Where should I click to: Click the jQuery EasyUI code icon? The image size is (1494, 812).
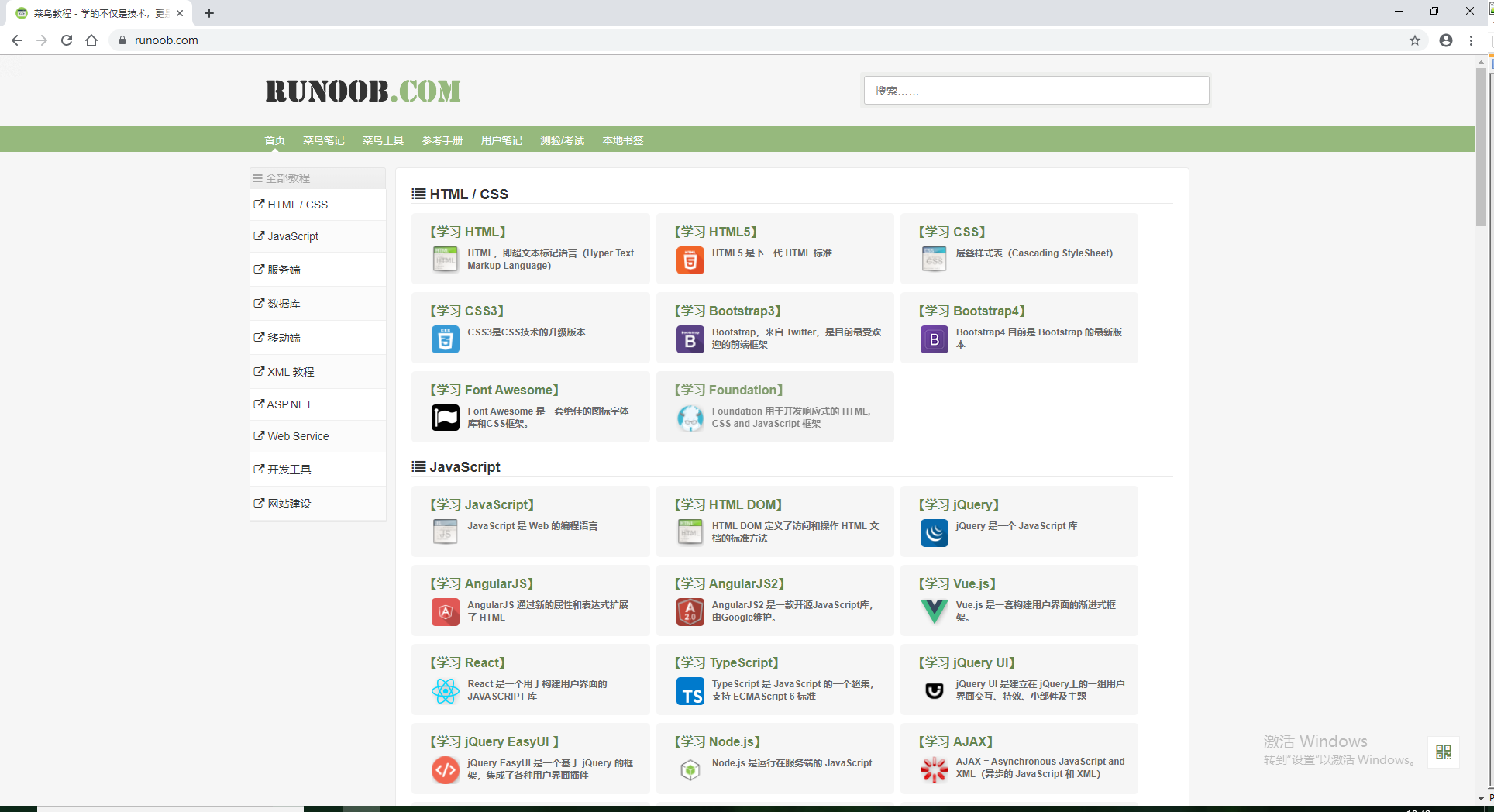445,769
